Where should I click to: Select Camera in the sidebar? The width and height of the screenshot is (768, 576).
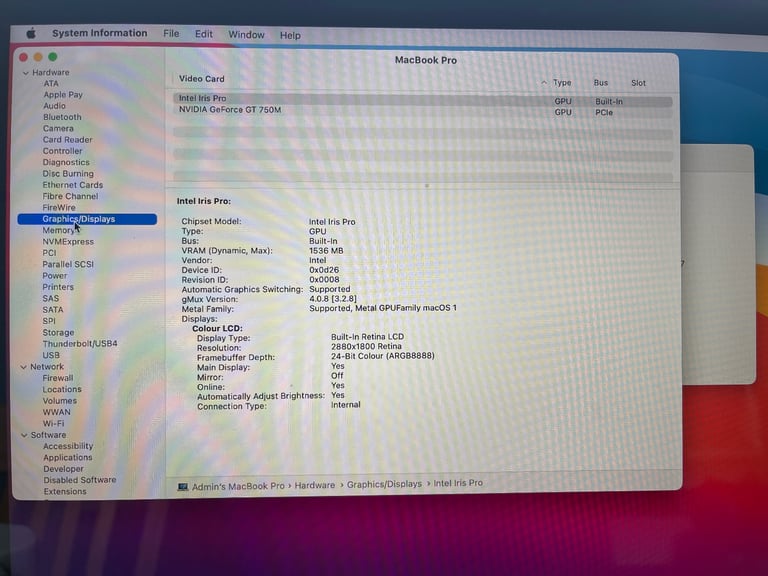point(58,129)
